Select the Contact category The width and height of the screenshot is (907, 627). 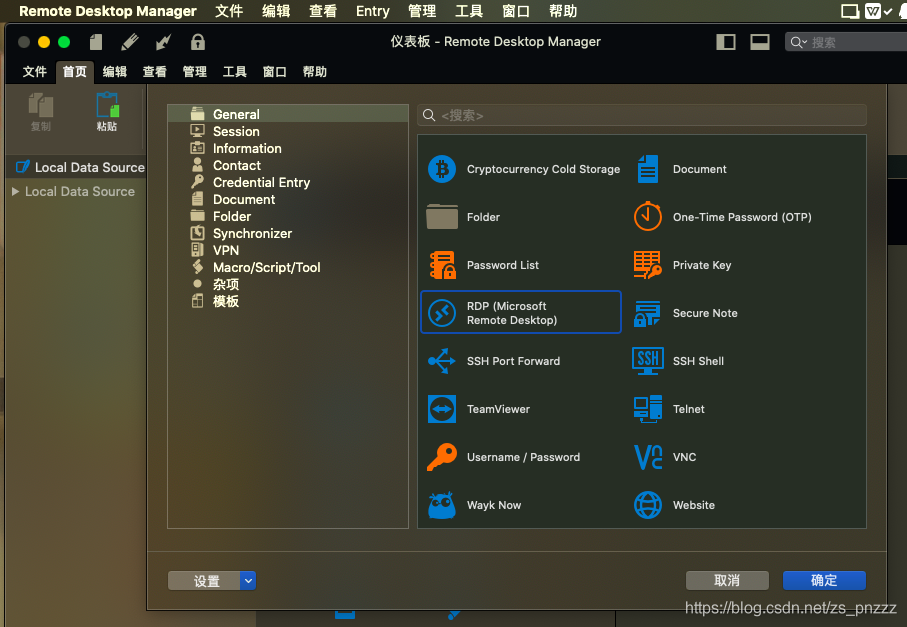tap(288, 165)
